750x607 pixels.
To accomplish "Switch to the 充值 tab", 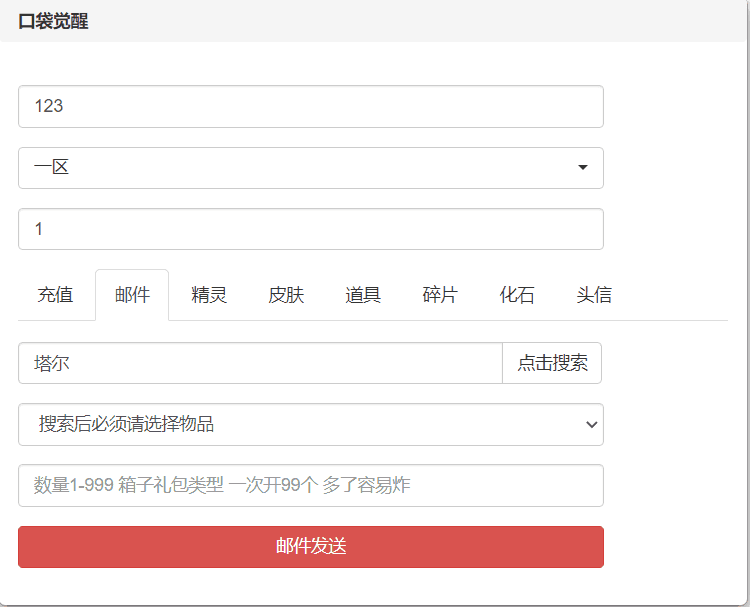I will click(x=55, y=295).
